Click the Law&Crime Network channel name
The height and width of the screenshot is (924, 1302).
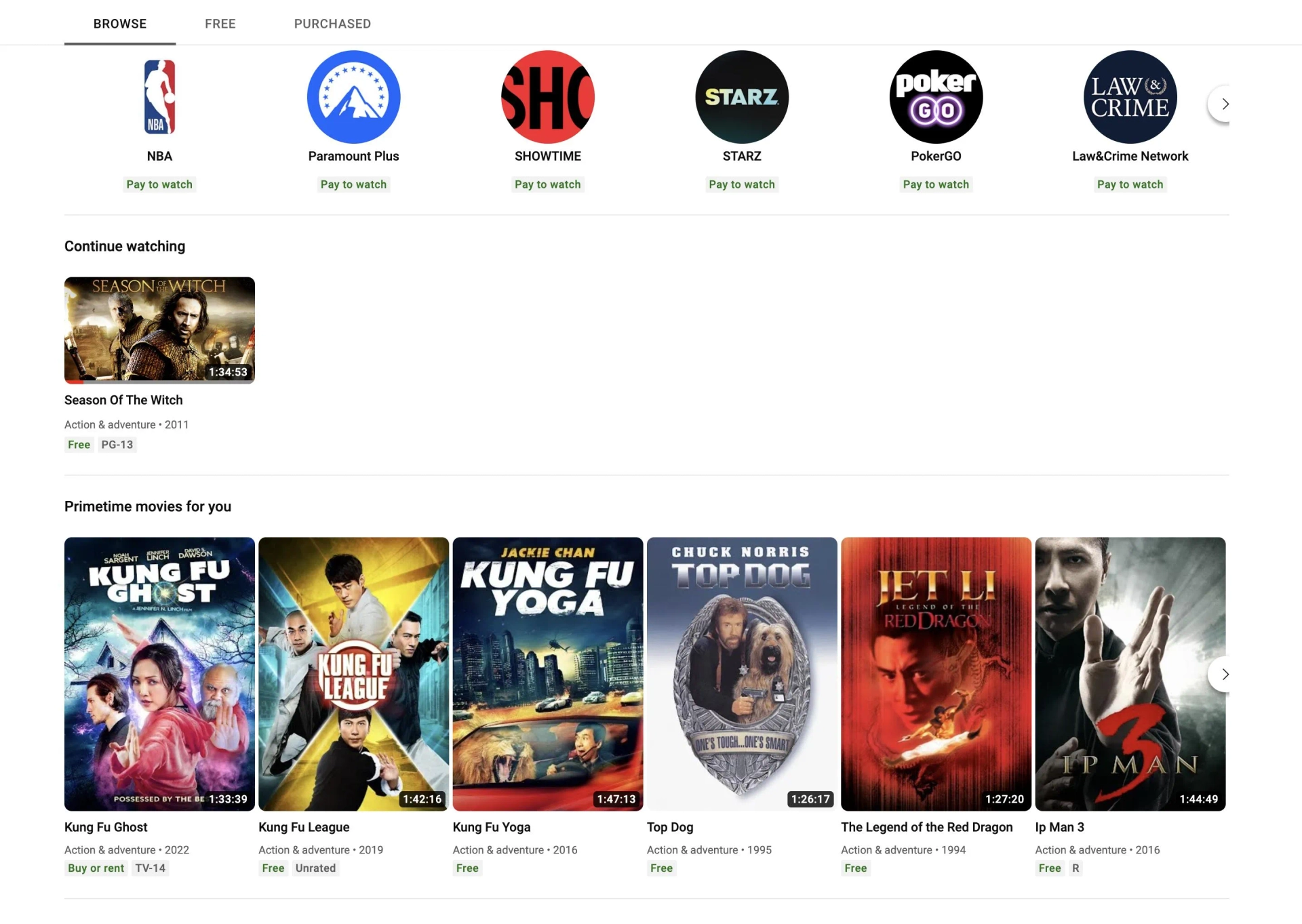(x=1130, y=156)
